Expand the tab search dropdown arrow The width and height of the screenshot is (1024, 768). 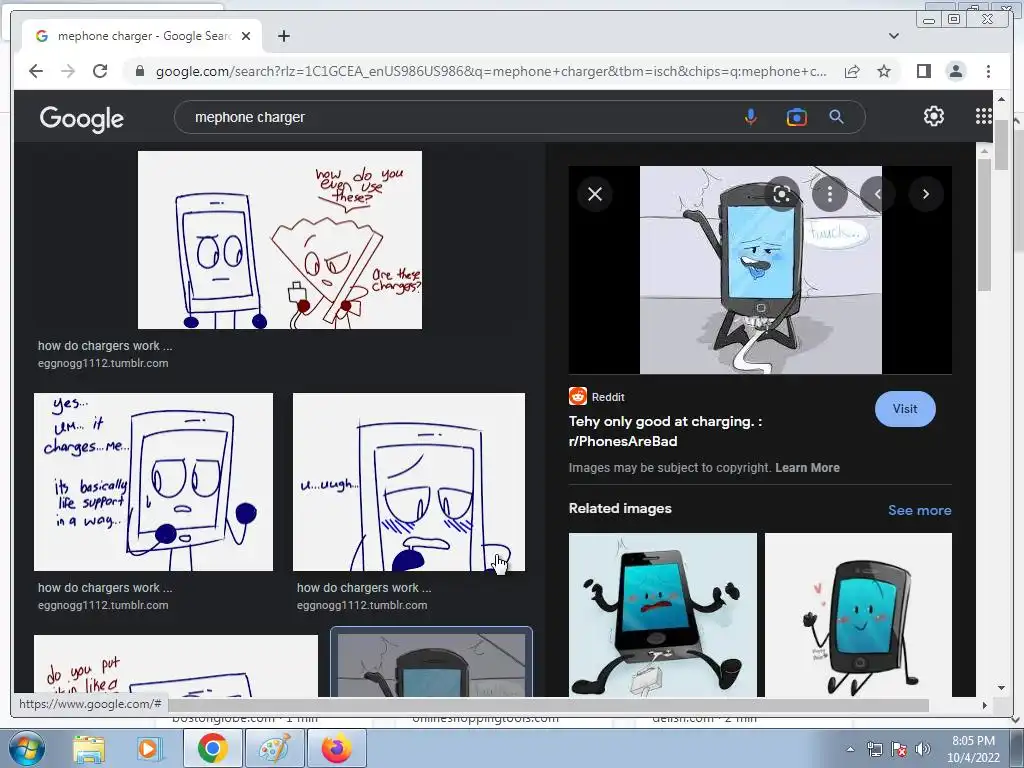tap(893, 36)
